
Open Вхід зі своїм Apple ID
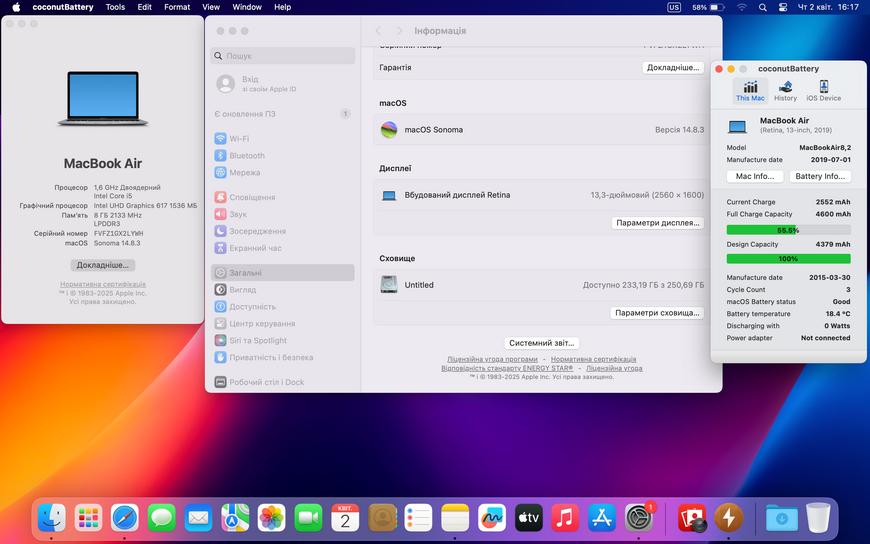click(283, 84)
